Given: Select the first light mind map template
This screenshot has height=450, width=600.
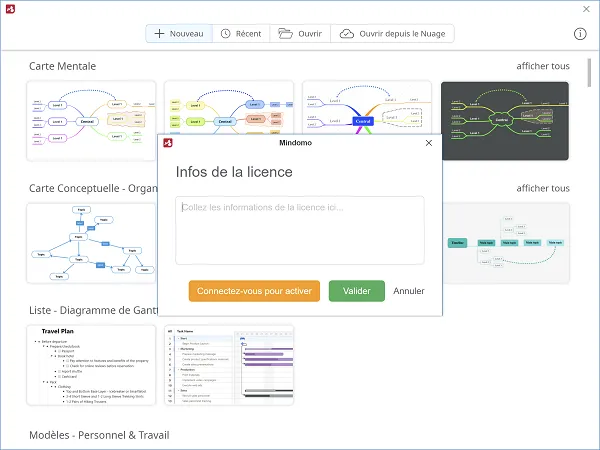Looking at the screenshot, I should click(x=91, y=121).
